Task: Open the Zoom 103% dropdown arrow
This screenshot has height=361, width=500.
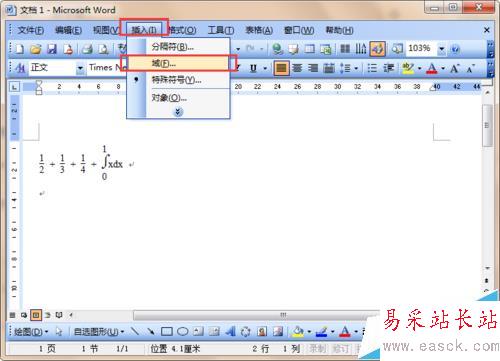Action: (x=442, y=49)
